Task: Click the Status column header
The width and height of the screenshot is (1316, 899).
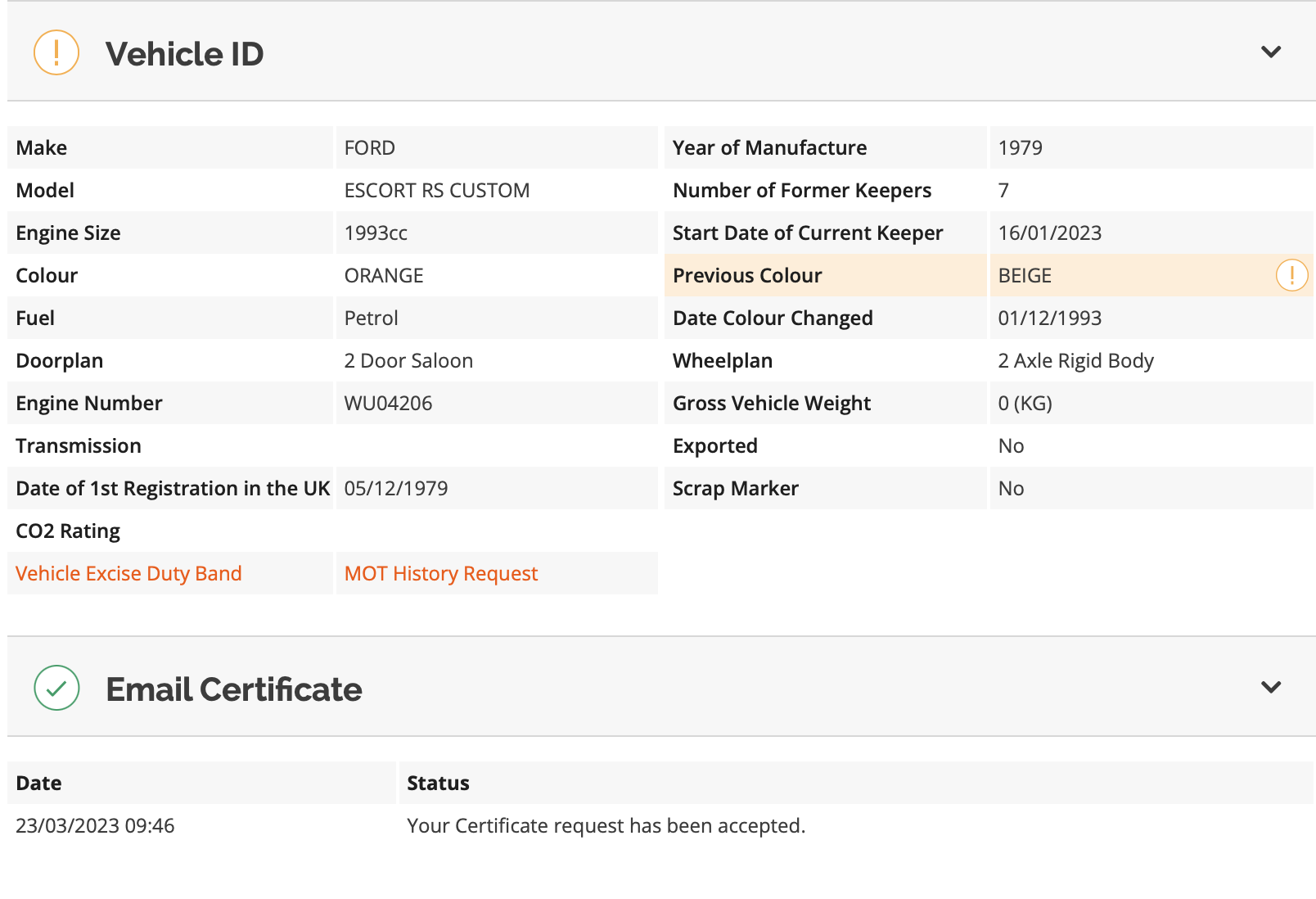Action: click(x=438, y=783)
